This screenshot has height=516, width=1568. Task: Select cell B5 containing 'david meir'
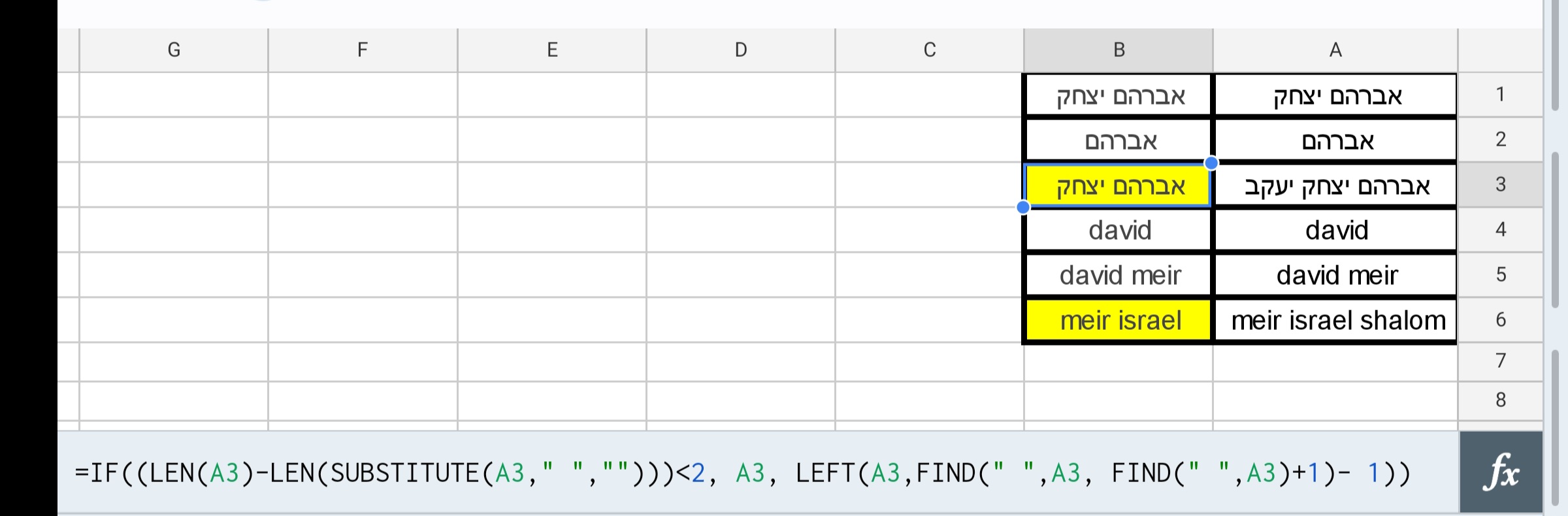pyautogui.click(x=1117, y=275)
